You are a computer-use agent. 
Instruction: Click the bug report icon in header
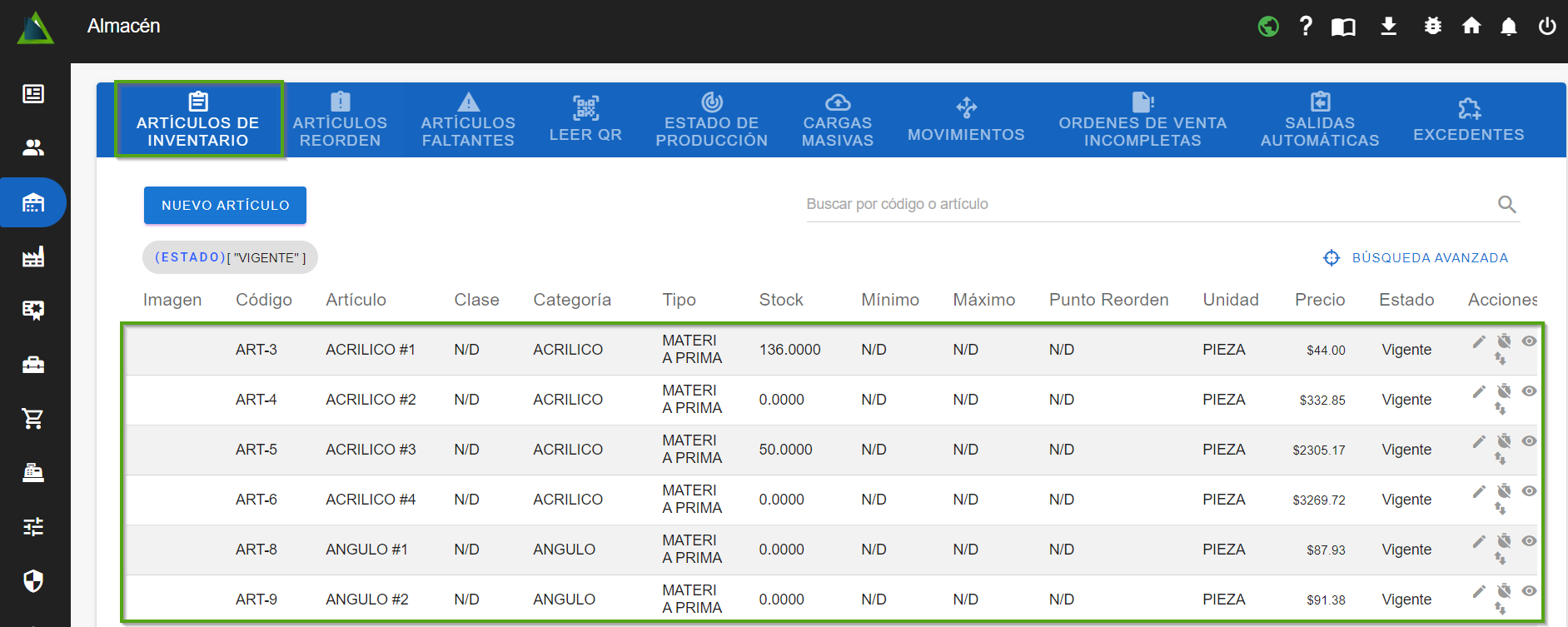coord(1432,26)
